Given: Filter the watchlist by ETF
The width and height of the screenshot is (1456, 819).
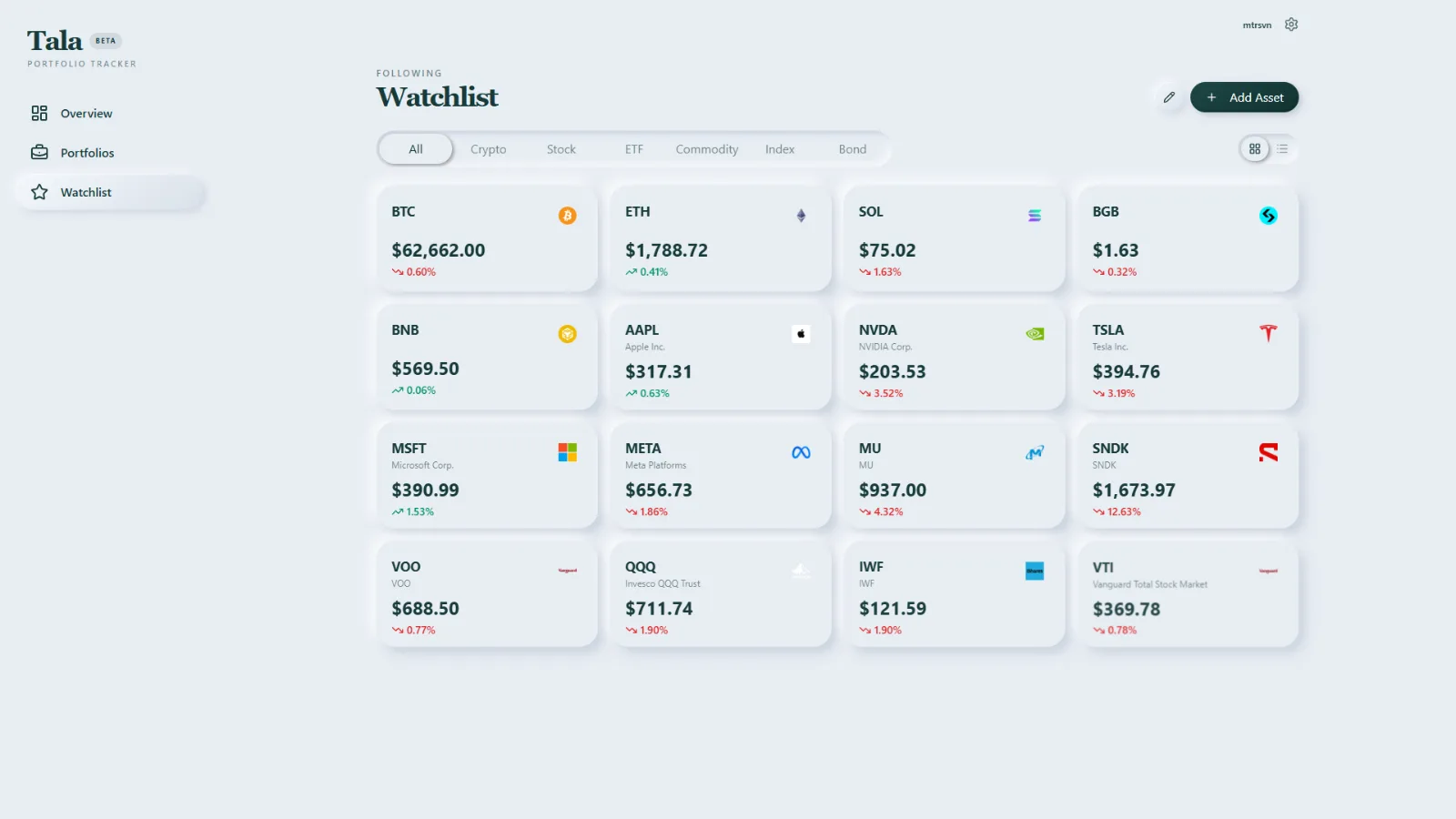Looking at the screenshot, I should pyautogui.click(x=634, y=149).
